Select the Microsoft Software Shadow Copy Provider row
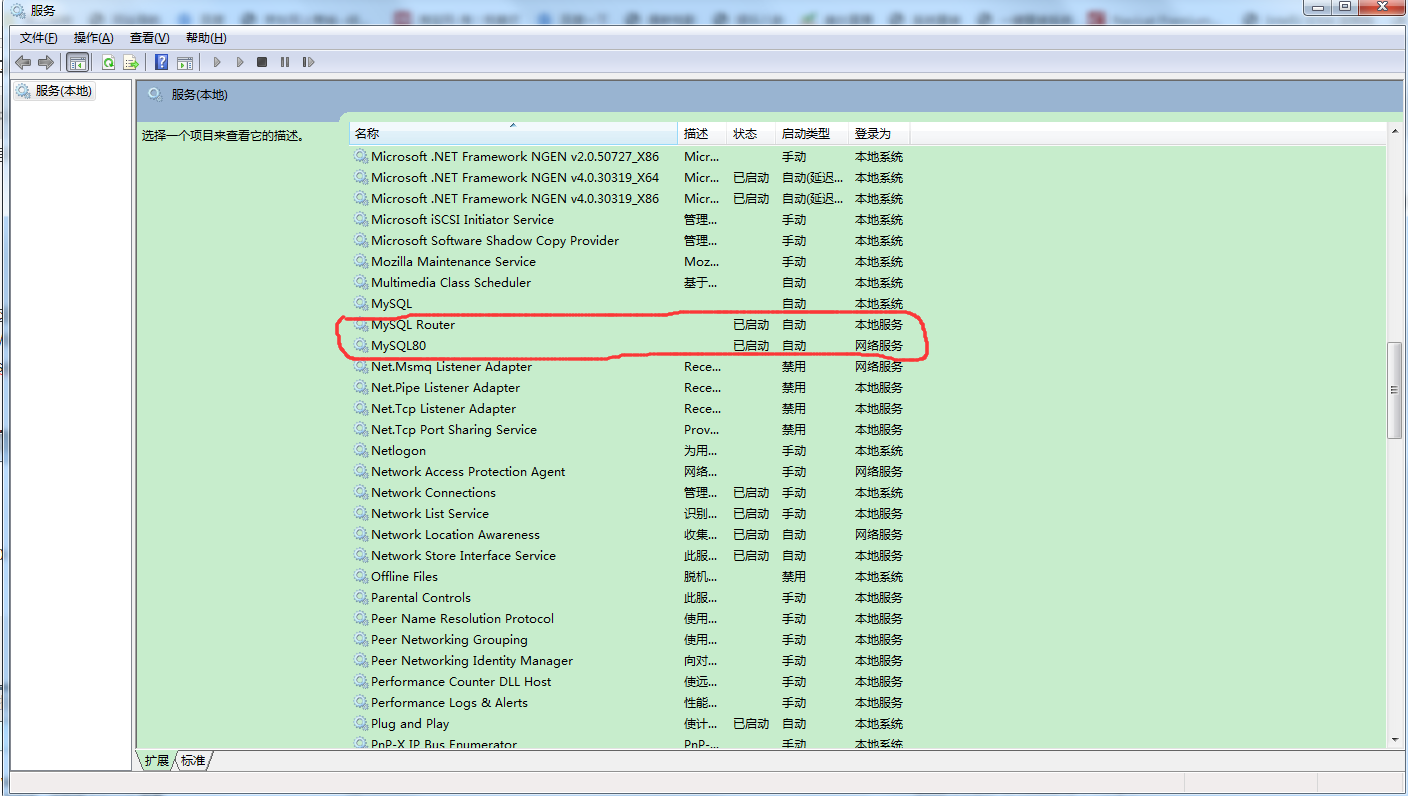1408x796 pixels. pyautogui.click(x=629, y=241)
